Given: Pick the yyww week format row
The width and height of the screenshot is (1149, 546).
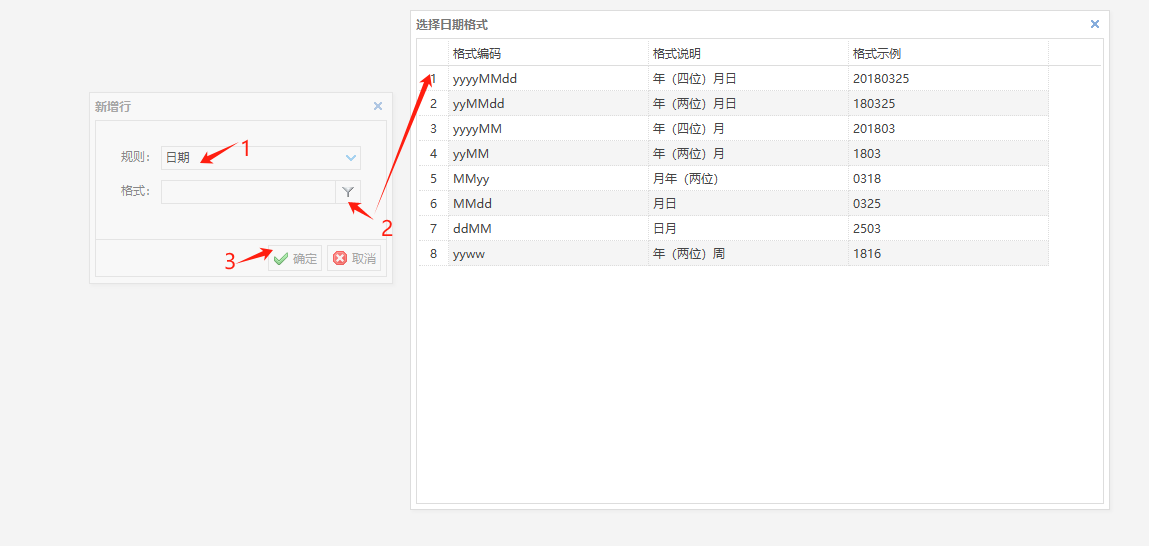Looking at the screenshot, I should 469,253.
